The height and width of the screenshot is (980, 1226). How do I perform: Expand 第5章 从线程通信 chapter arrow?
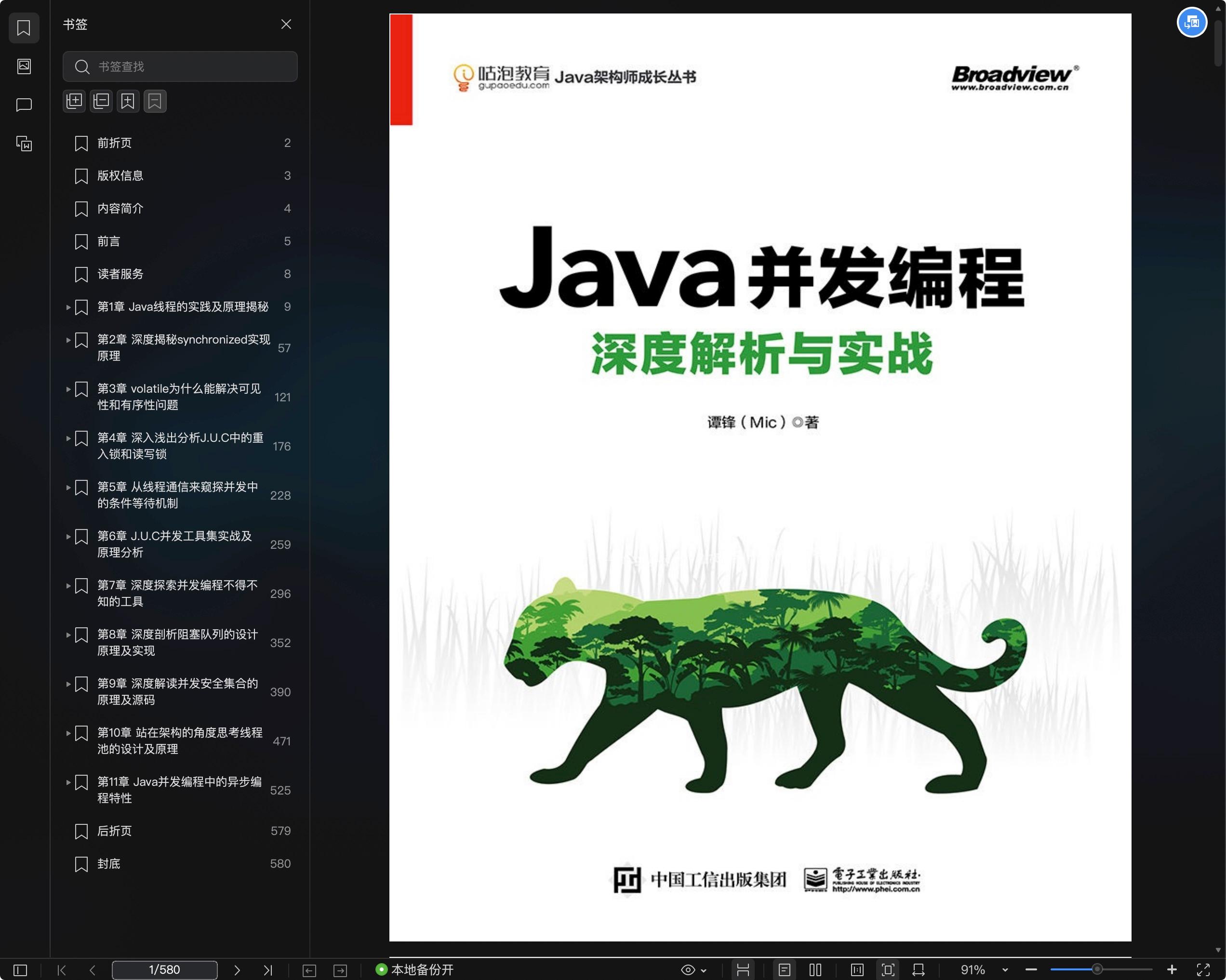coord(68,487)
